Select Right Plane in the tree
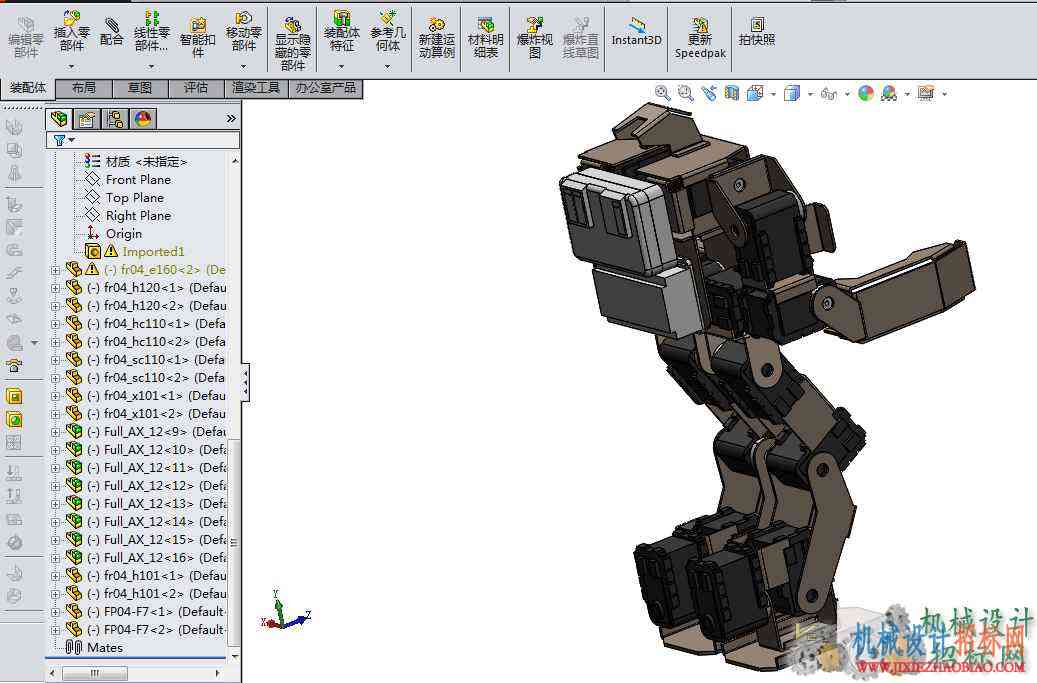Screen dimensions: 1037x683 click(138, 215)
